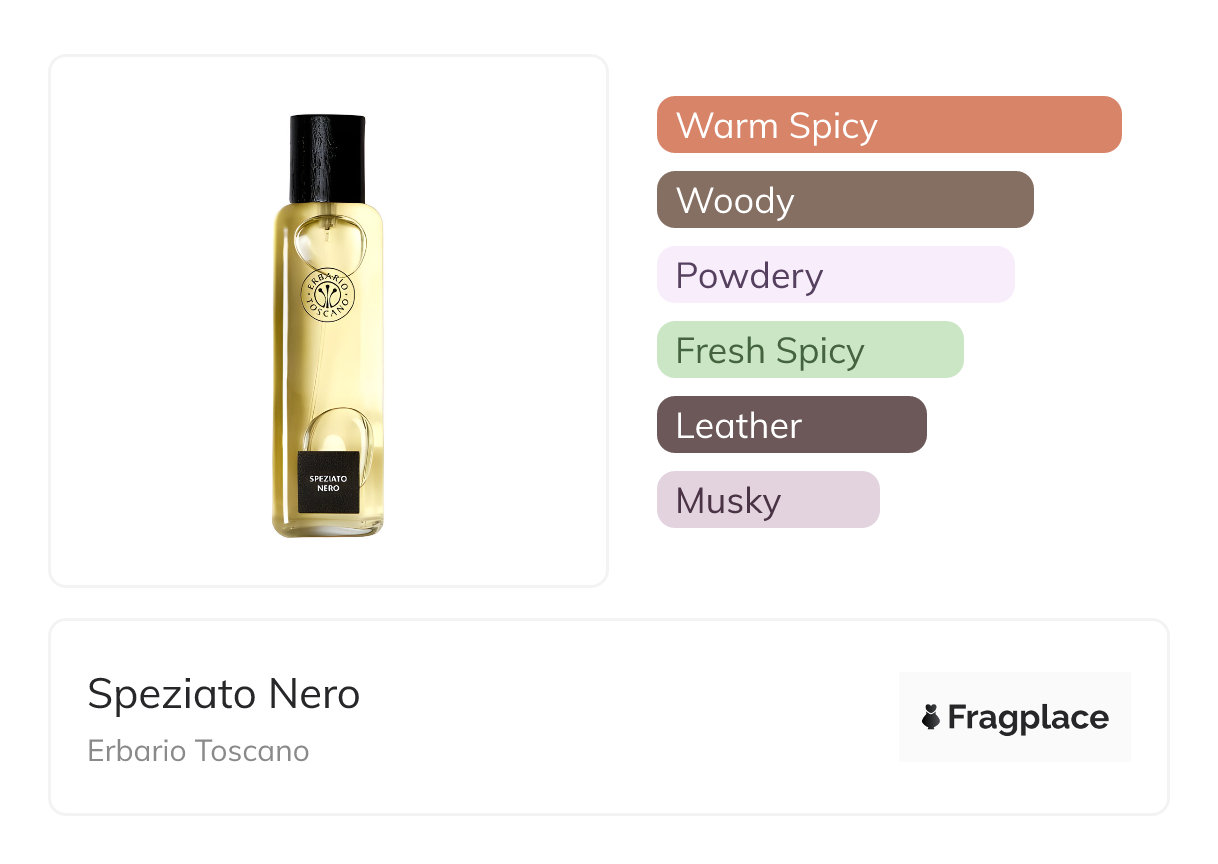Click the Fragplace perfume bottle logo icon
This screenshot has height=864, width=1218.
[x=931, y=717]
